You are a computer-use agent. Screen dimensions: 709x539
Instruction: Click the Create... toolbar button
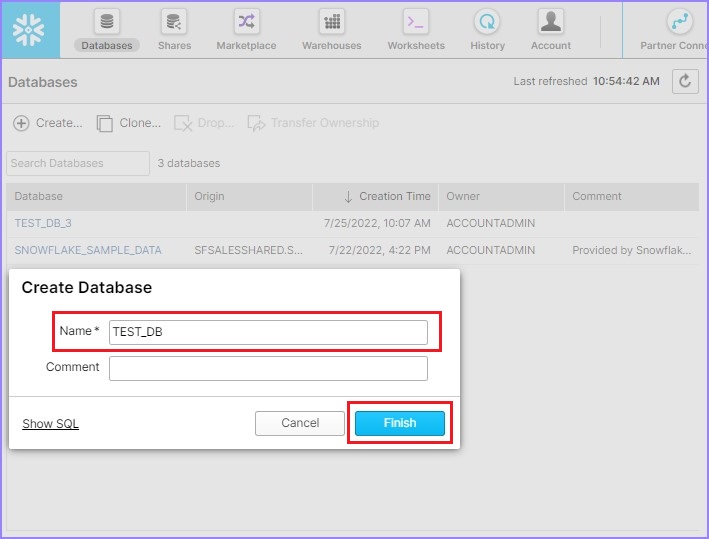[x=47, y=123]
